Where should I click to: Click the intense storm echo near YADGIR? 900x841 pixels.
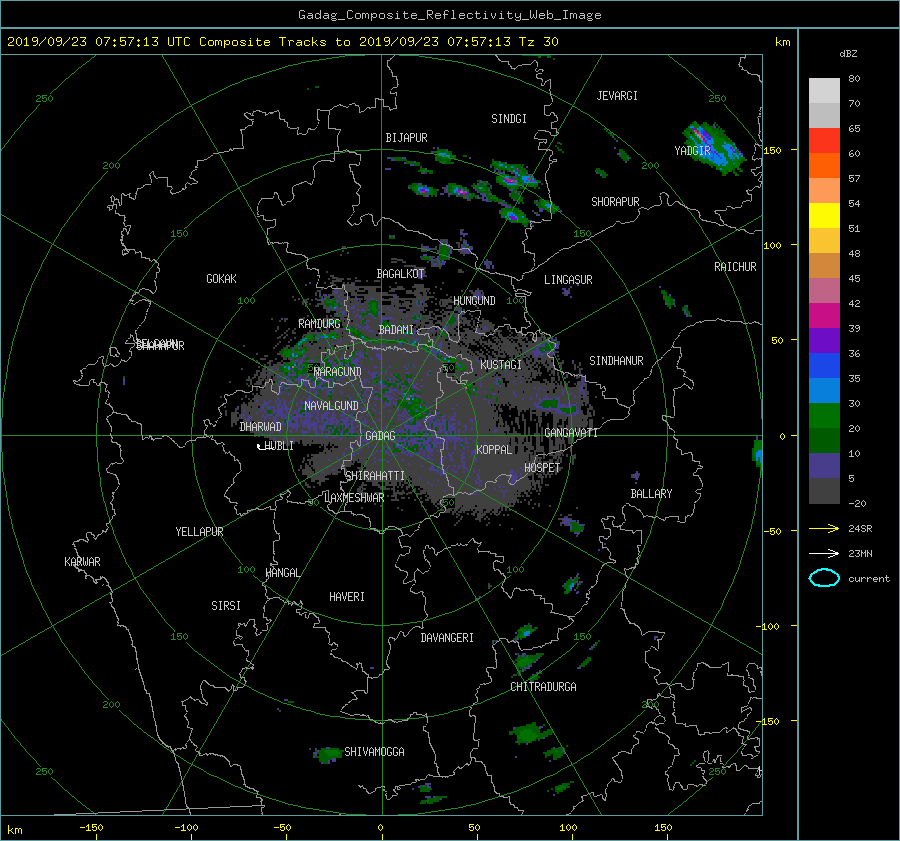coord(713,148)
